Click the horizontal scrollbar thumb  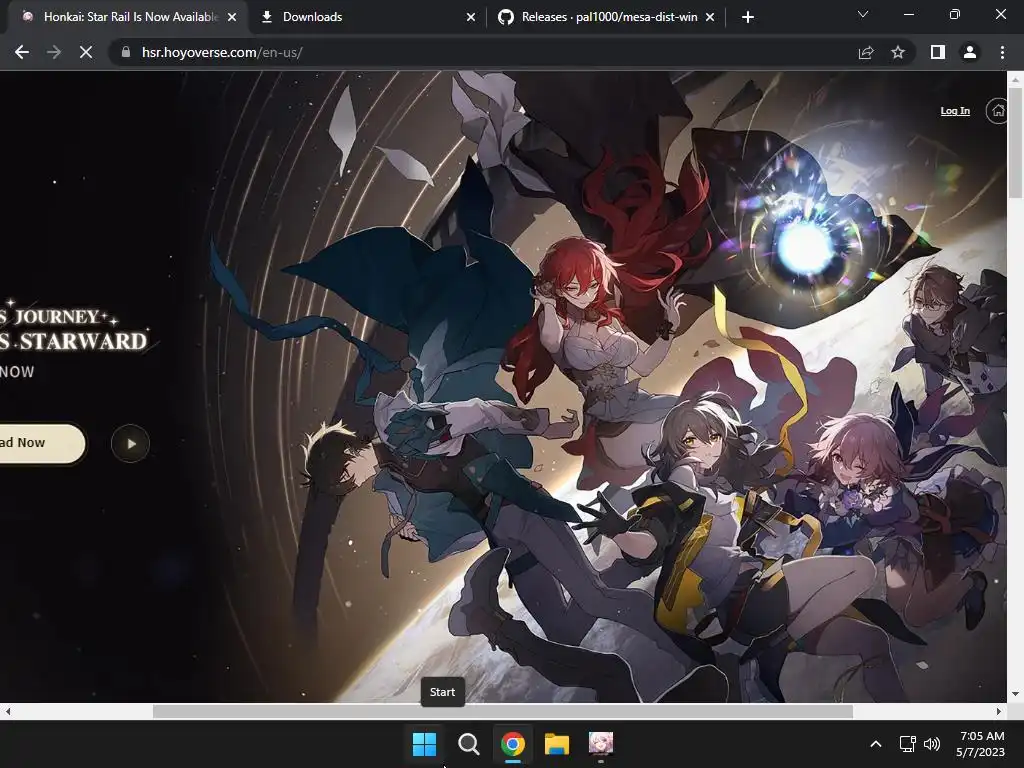coord(503,711)
